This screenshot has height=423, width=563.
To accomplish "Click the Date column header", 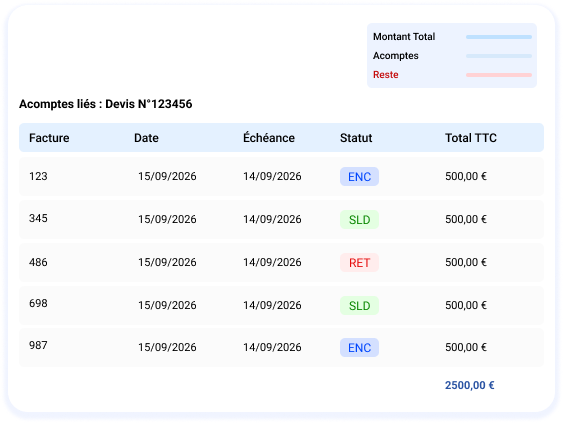I will pyautogui.click(x=146, y=138).
